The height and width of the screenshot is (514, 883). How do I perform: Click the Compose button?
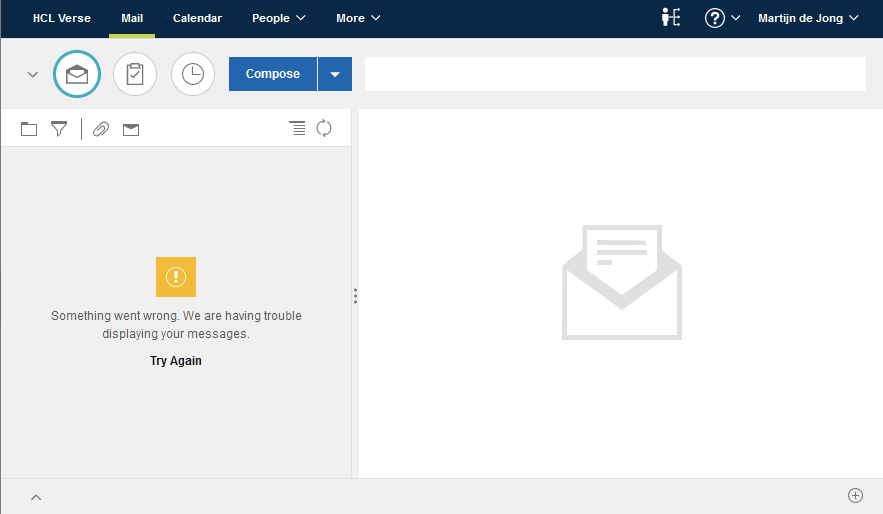click(x=273, y=74)
